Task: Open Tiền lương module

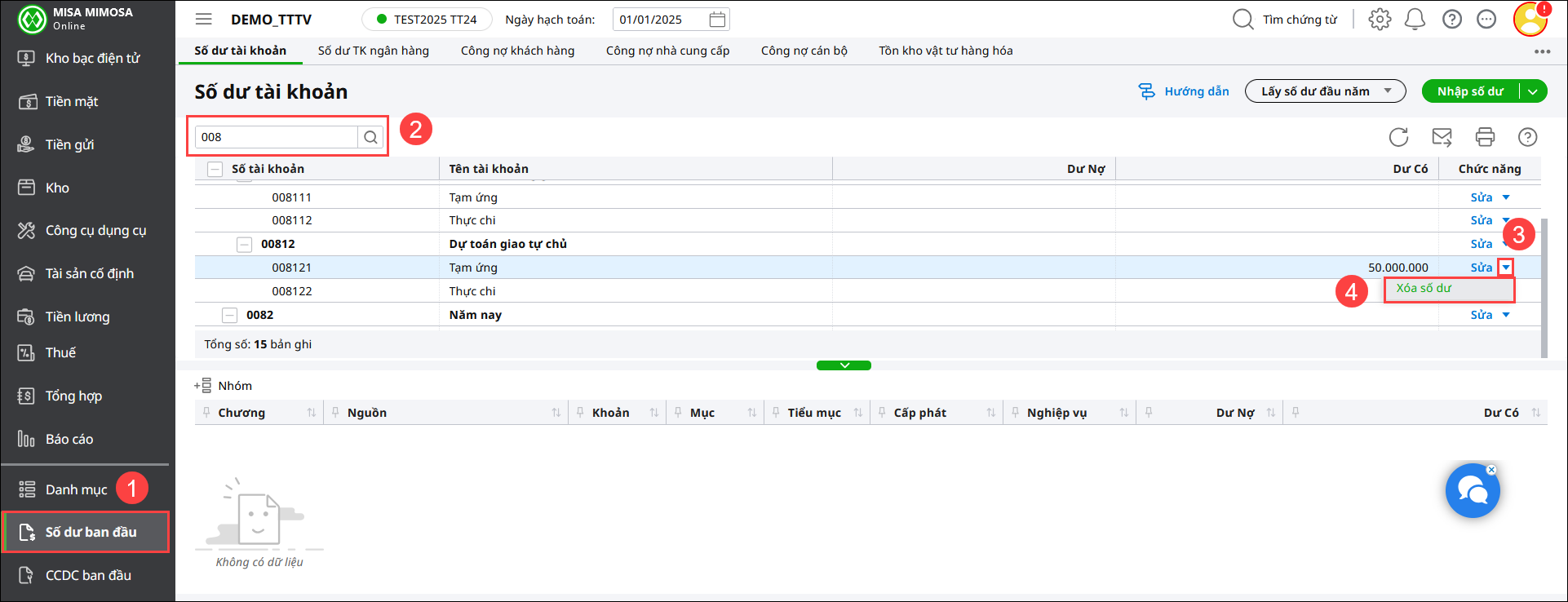Action: tap(64, 316)
